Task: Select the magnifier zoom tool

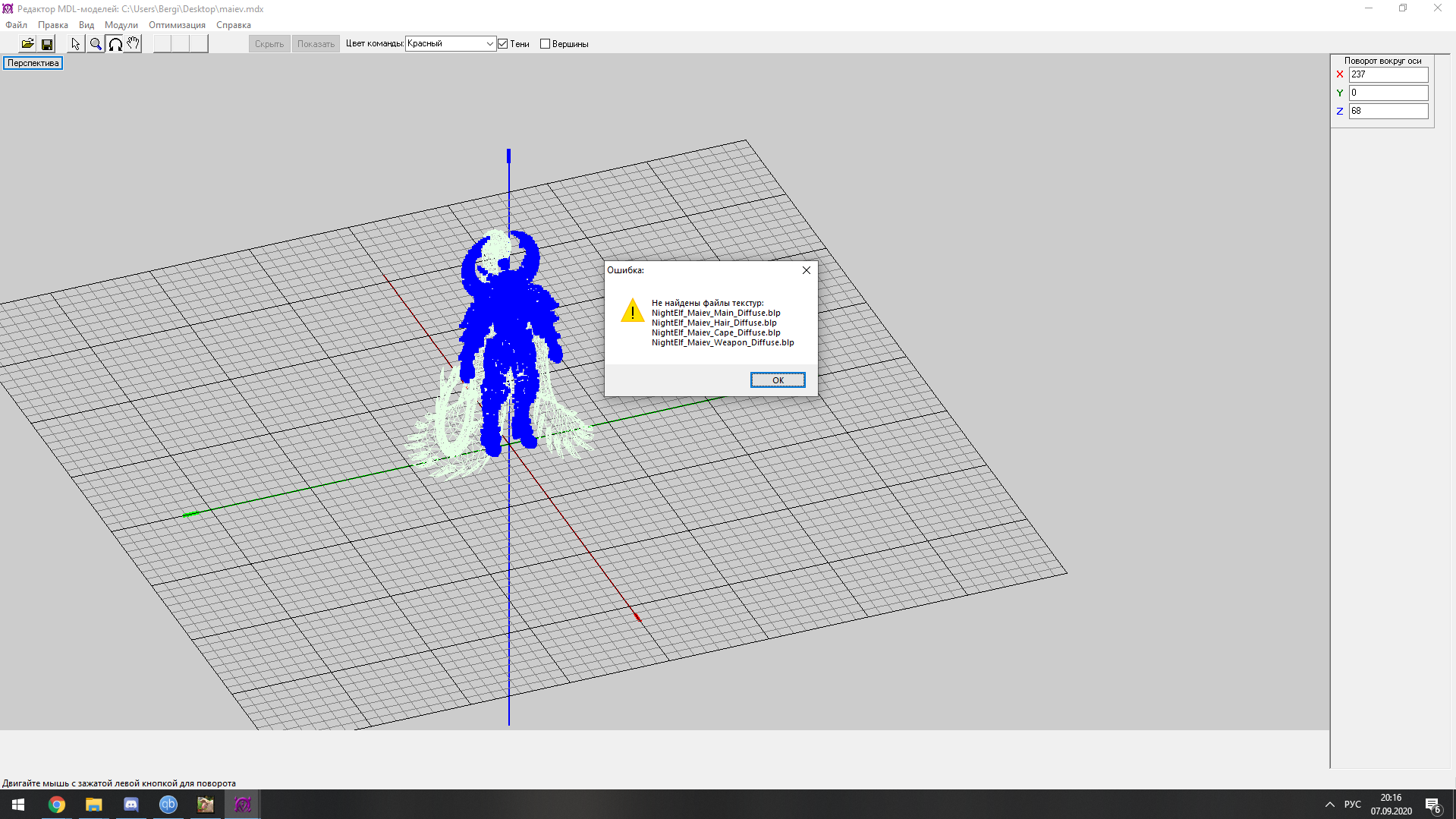Action: pyautogui.click(x=96, y=44)
